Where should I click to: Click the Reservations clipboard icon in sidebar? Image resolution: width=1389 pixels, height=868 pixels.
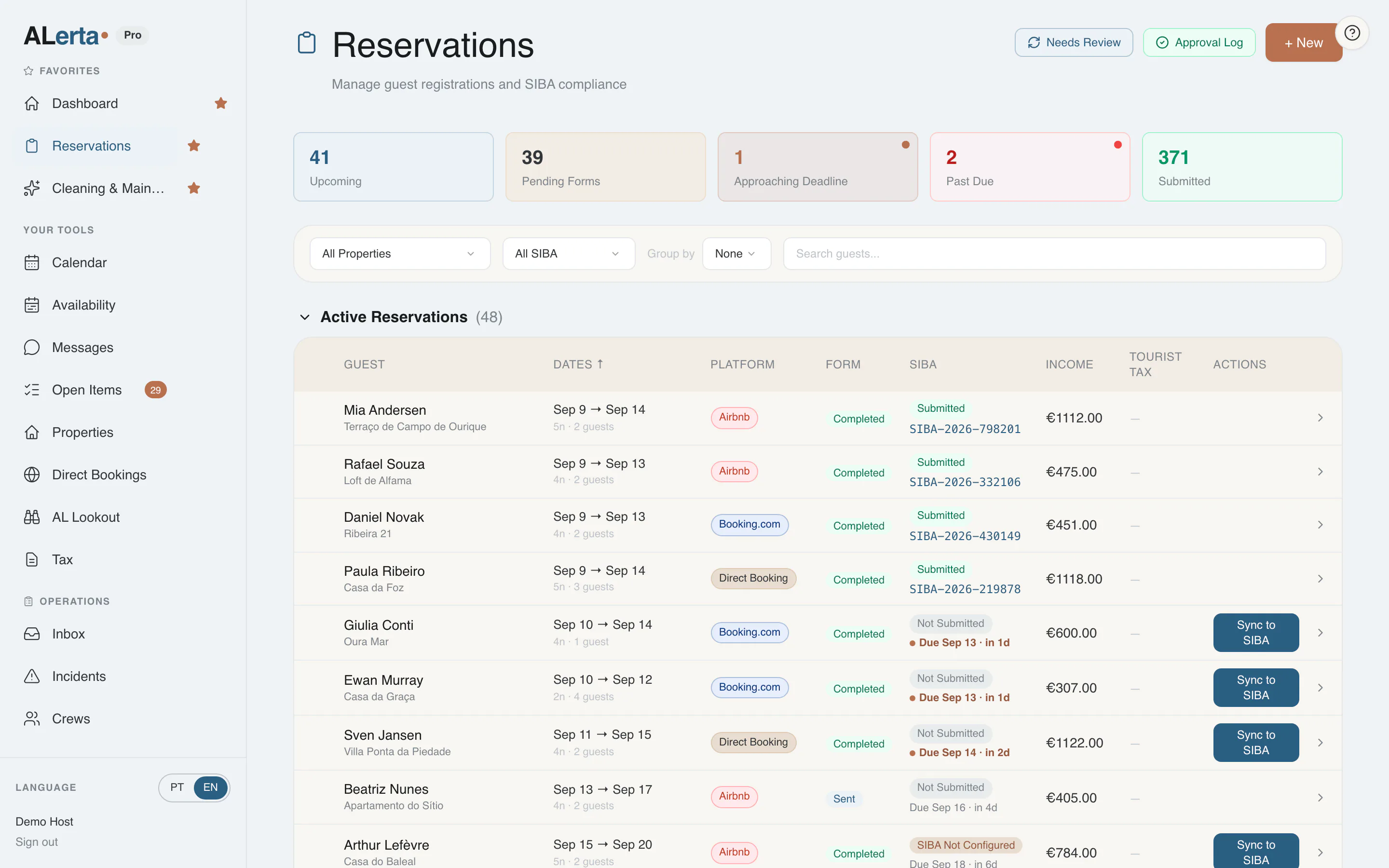(32, 146)
